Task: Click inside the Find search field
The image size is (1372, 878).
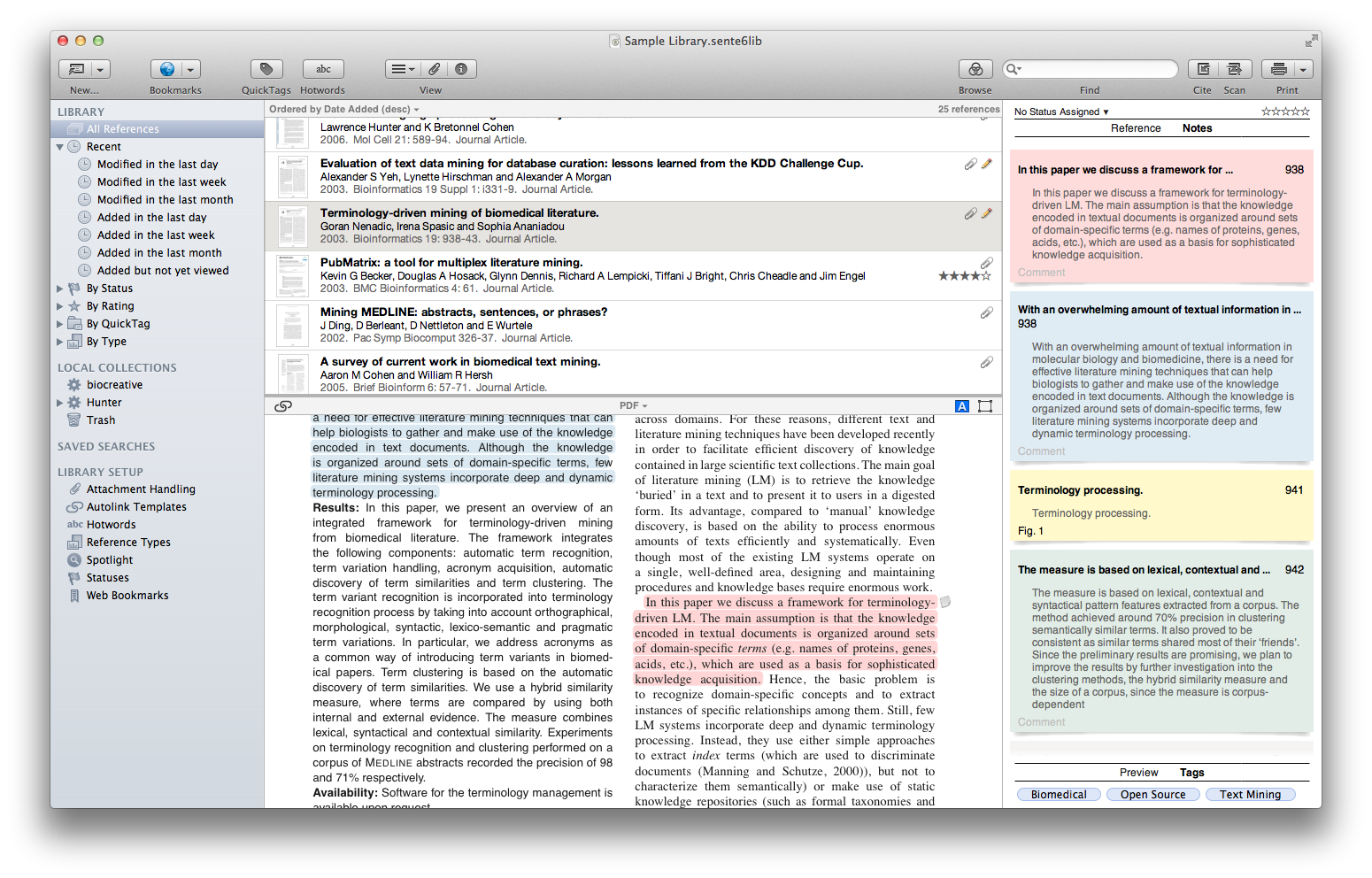Action: 1091,69
